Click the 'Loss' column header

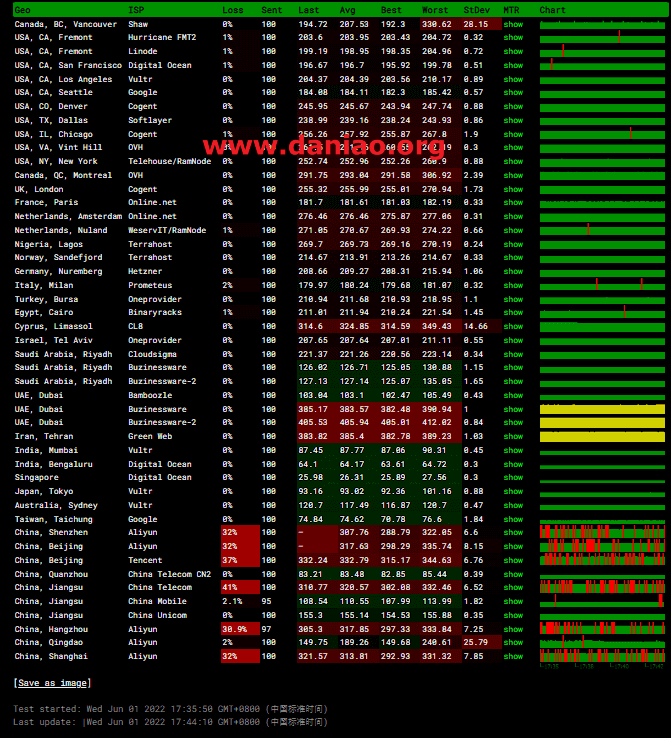[233, 10]
